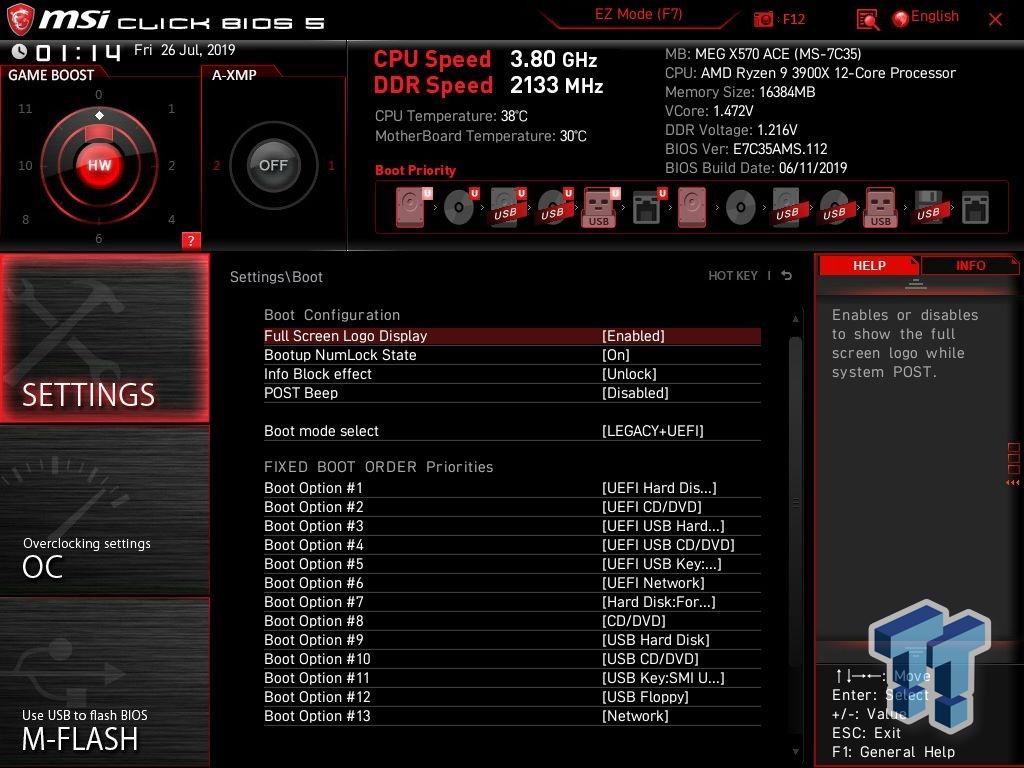
Task: Click the clock icon beside the time
Action: [x=20, y=51]
